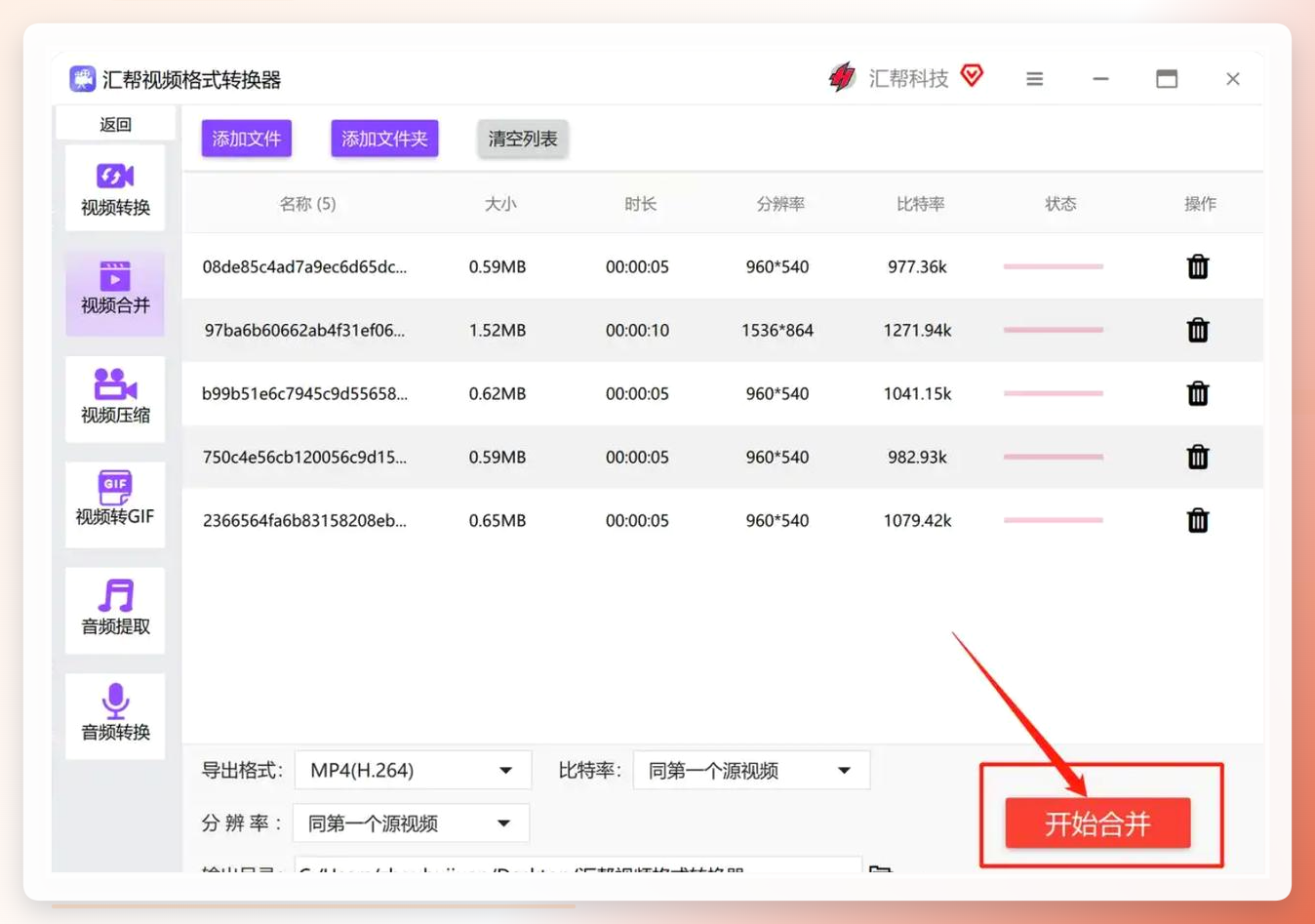1315x924 pixels.
Task: Click the 分辨率 column header in the table
Action: [780, 204]
